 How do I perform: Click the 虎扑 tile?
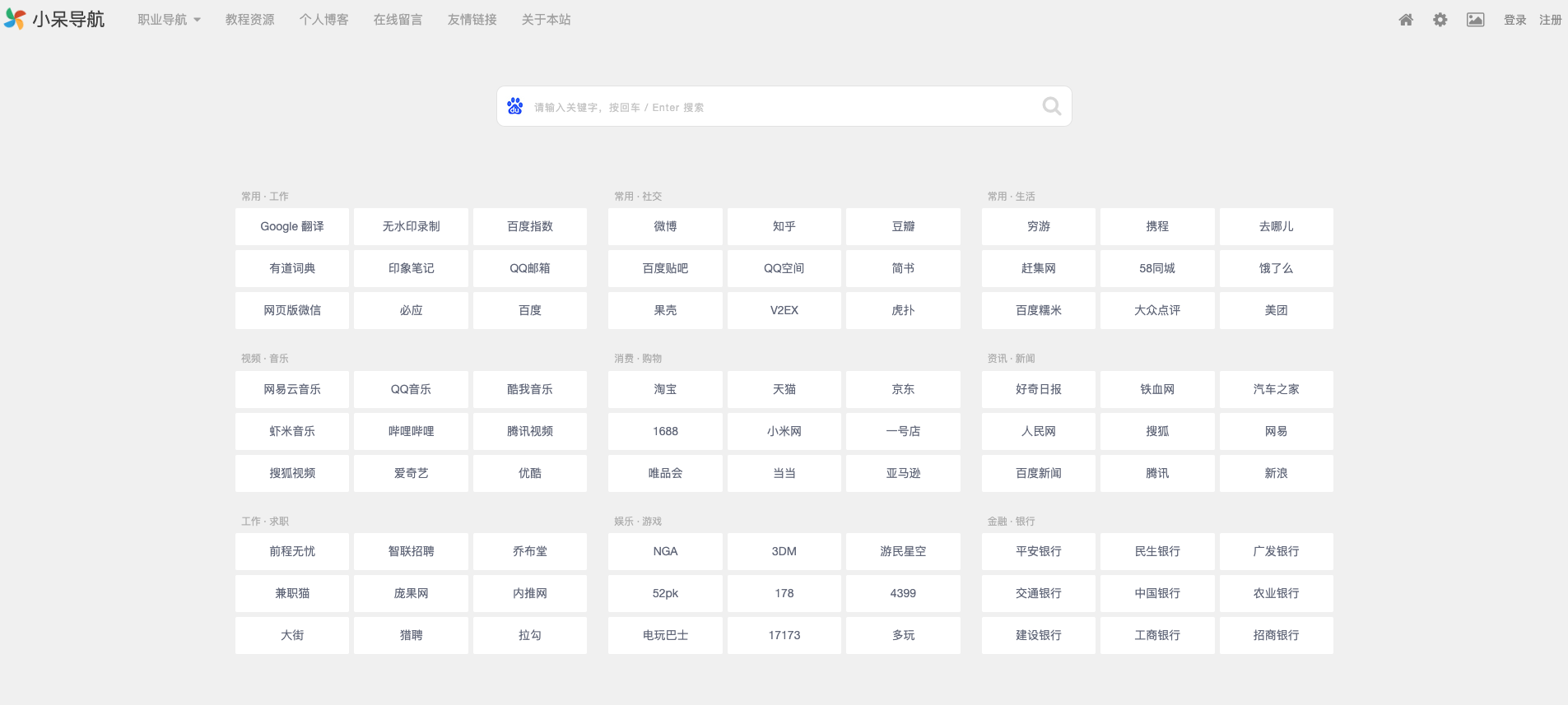[x=903, y=310]
